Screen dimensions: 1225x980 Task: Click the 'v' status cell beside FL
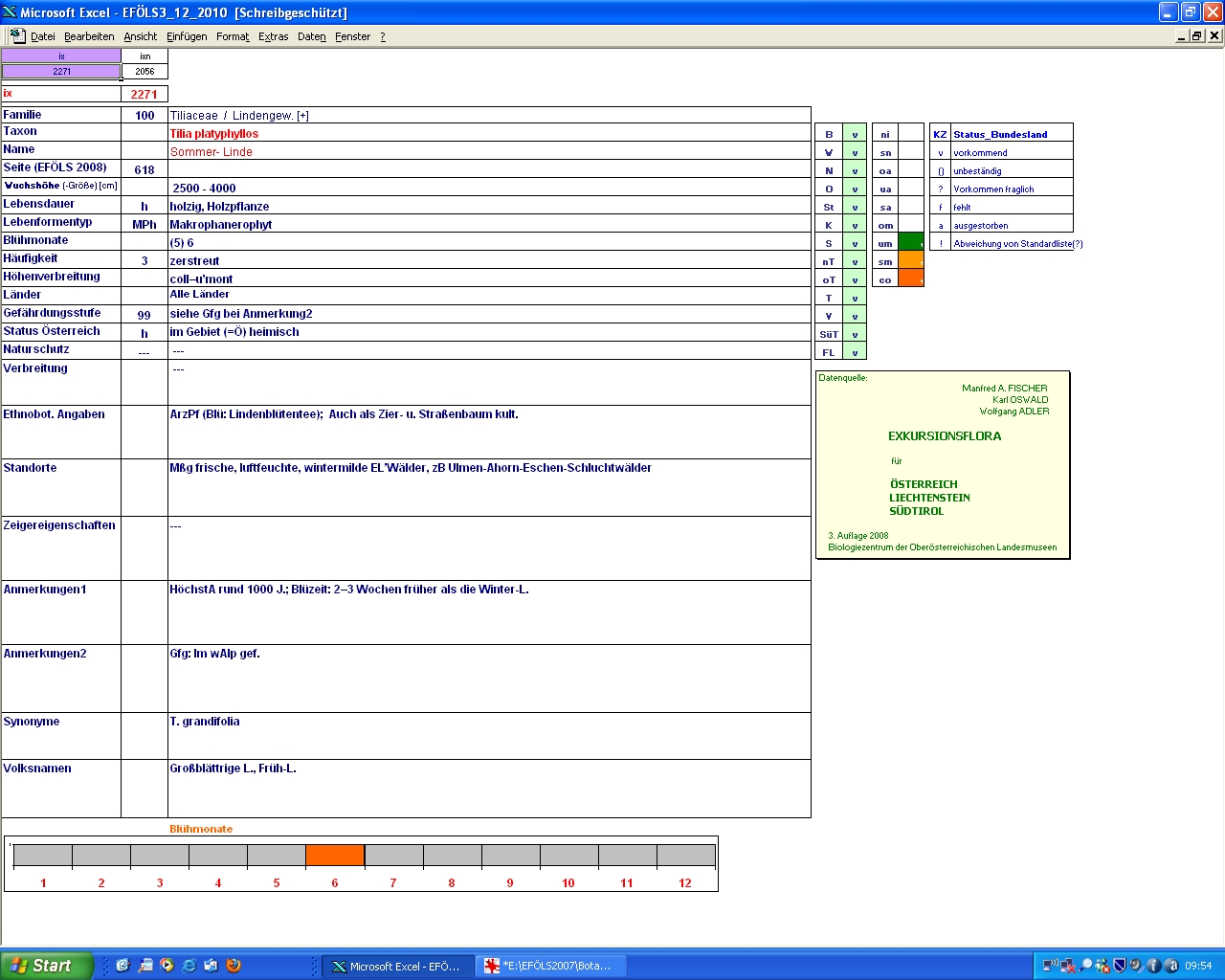pos(855,352)
